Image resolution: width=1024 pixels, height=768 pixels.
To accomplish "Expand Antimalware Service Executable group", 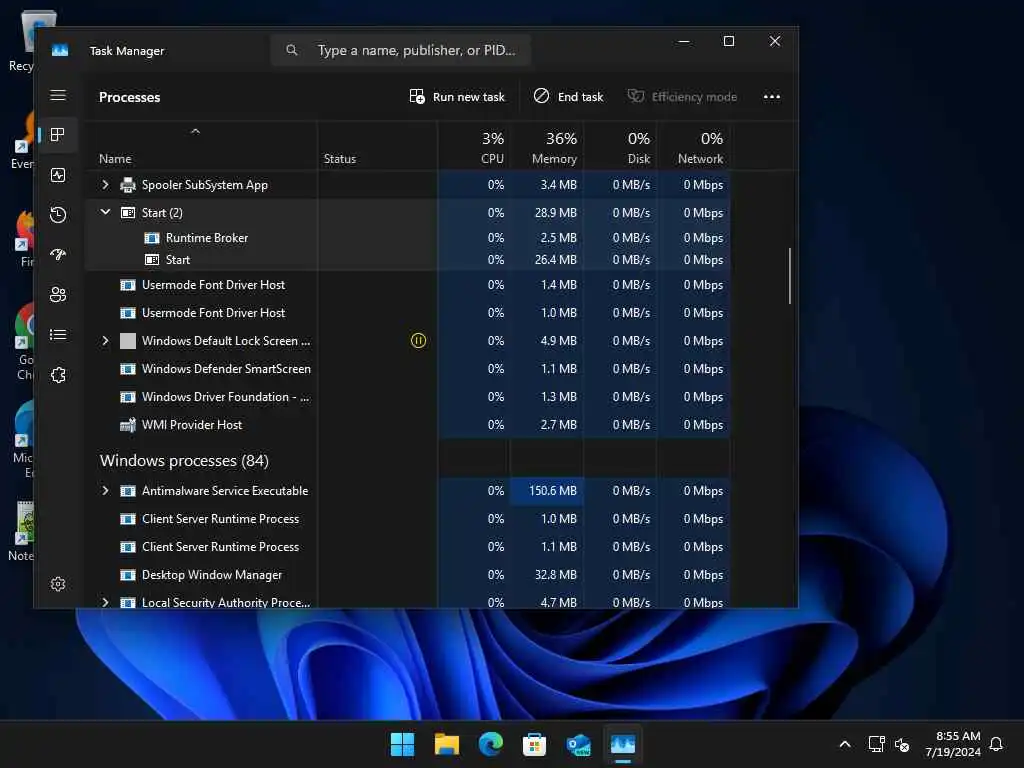I will click(x=105, y=490).
